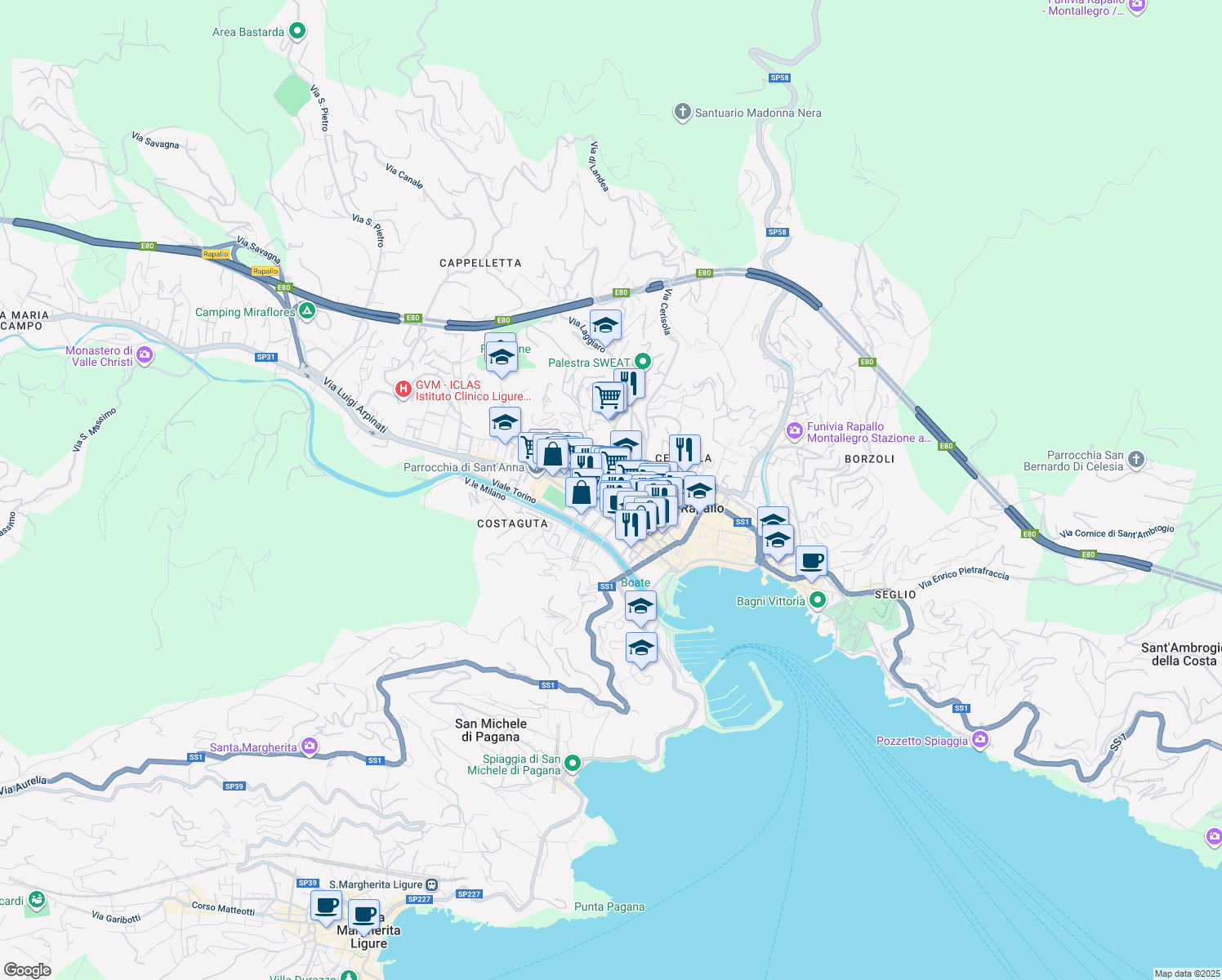
Task: Select the school marker directly below Boate label
Action: tap(640, 607)
